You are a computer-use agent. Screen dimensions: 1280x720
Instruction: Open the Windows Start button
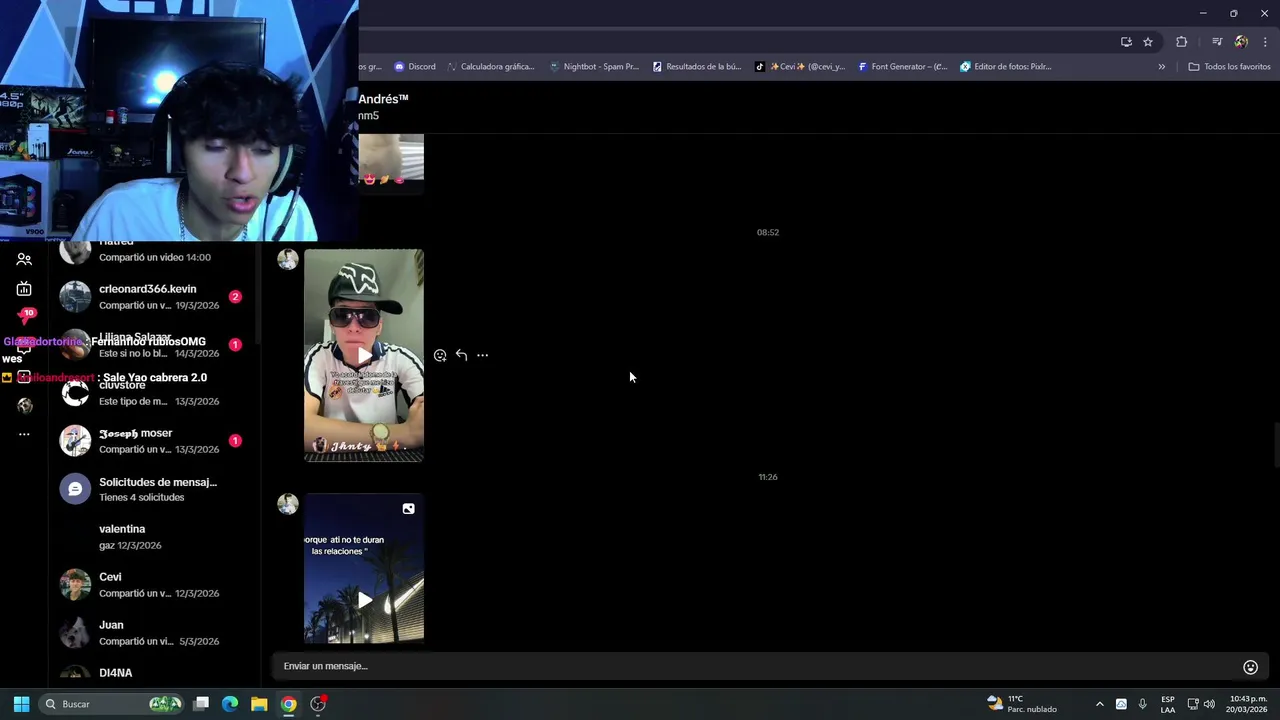pos(21,704)
